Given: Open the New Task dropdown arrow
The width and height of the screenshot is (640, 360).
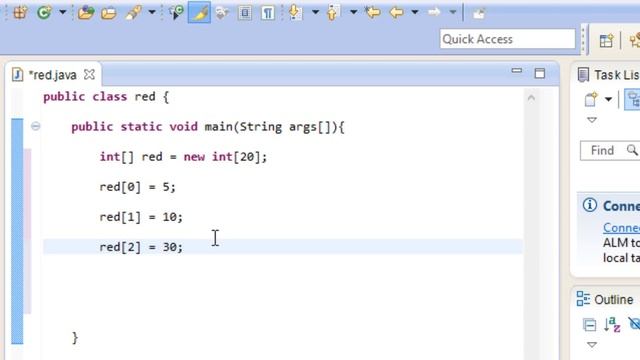Looking at the screenshot, I should (x=608, y=99).
